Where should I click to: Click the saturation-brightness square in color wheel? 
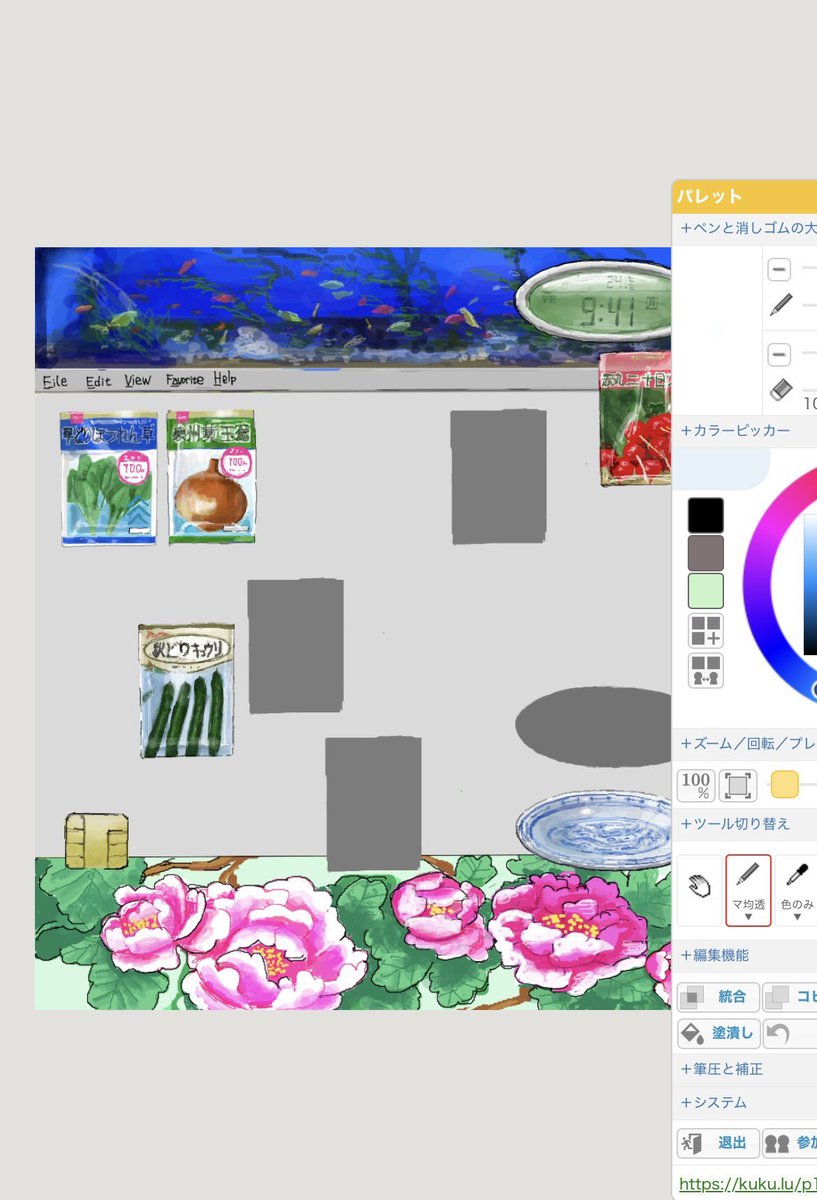(810, 585)
